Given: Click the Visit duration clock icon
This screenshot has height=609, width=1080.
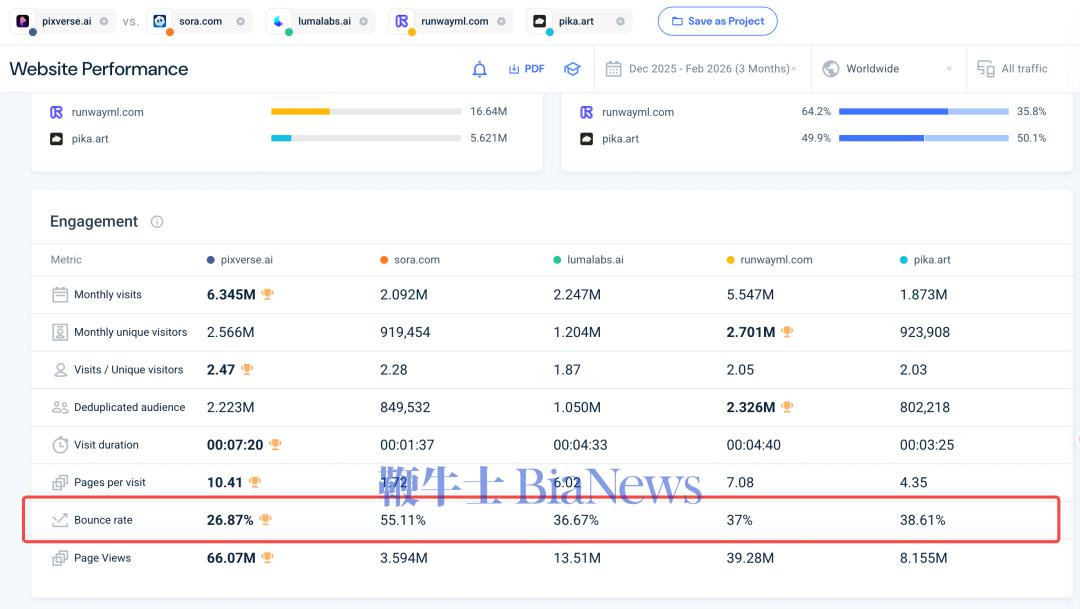Looking at the screenshot, I should (x=60, y=445).
